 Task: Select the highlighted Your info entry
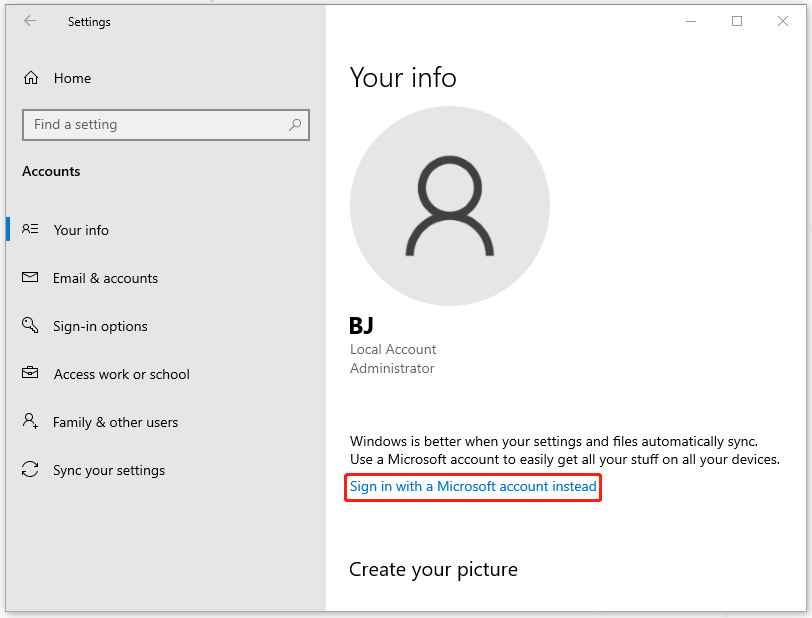tap(79, 230)
